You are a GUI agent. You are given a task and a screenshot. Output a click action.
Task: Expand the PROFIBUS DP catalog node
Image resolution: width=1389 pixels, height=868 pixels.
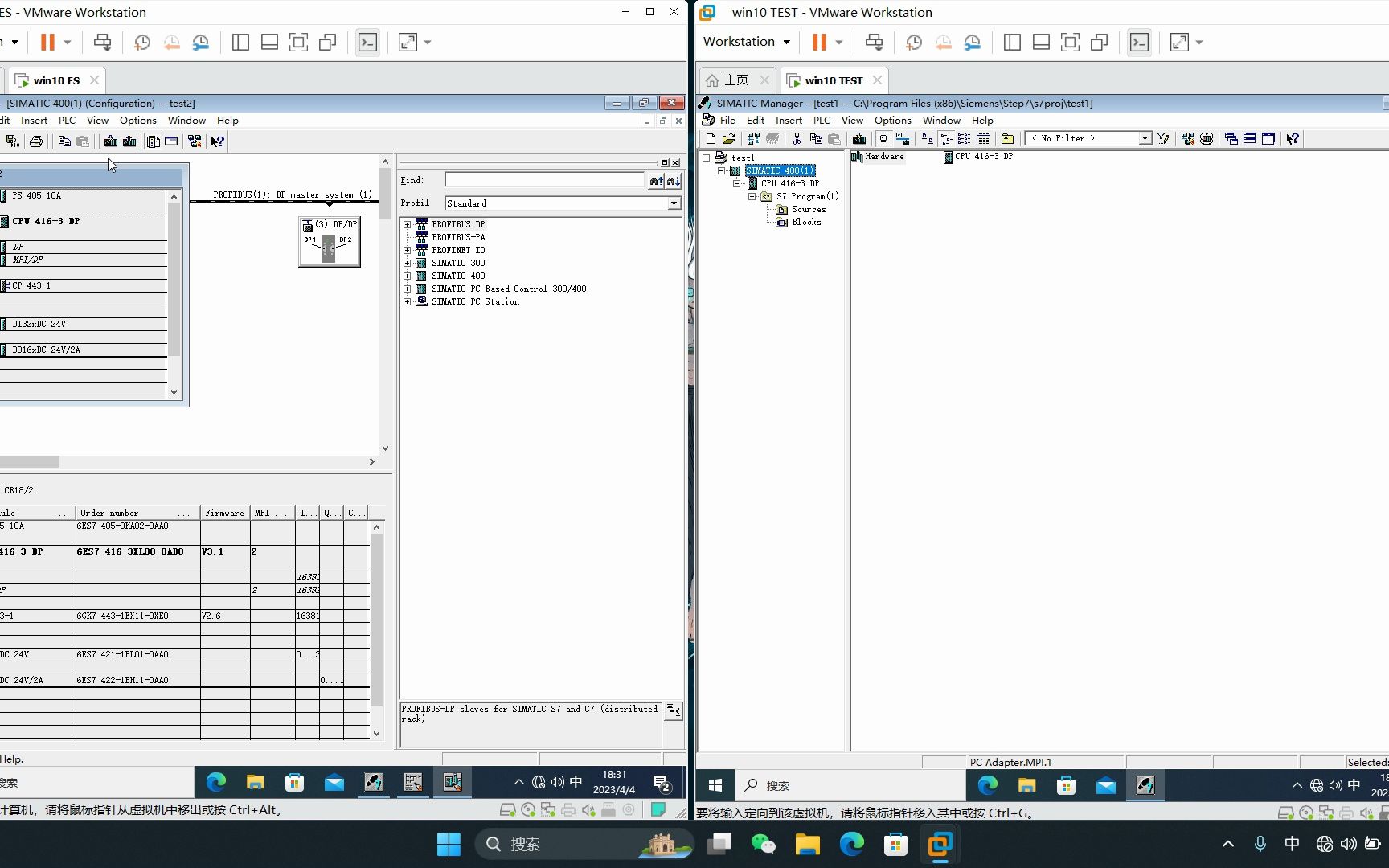pyautogui.click(x=408, y=225)
